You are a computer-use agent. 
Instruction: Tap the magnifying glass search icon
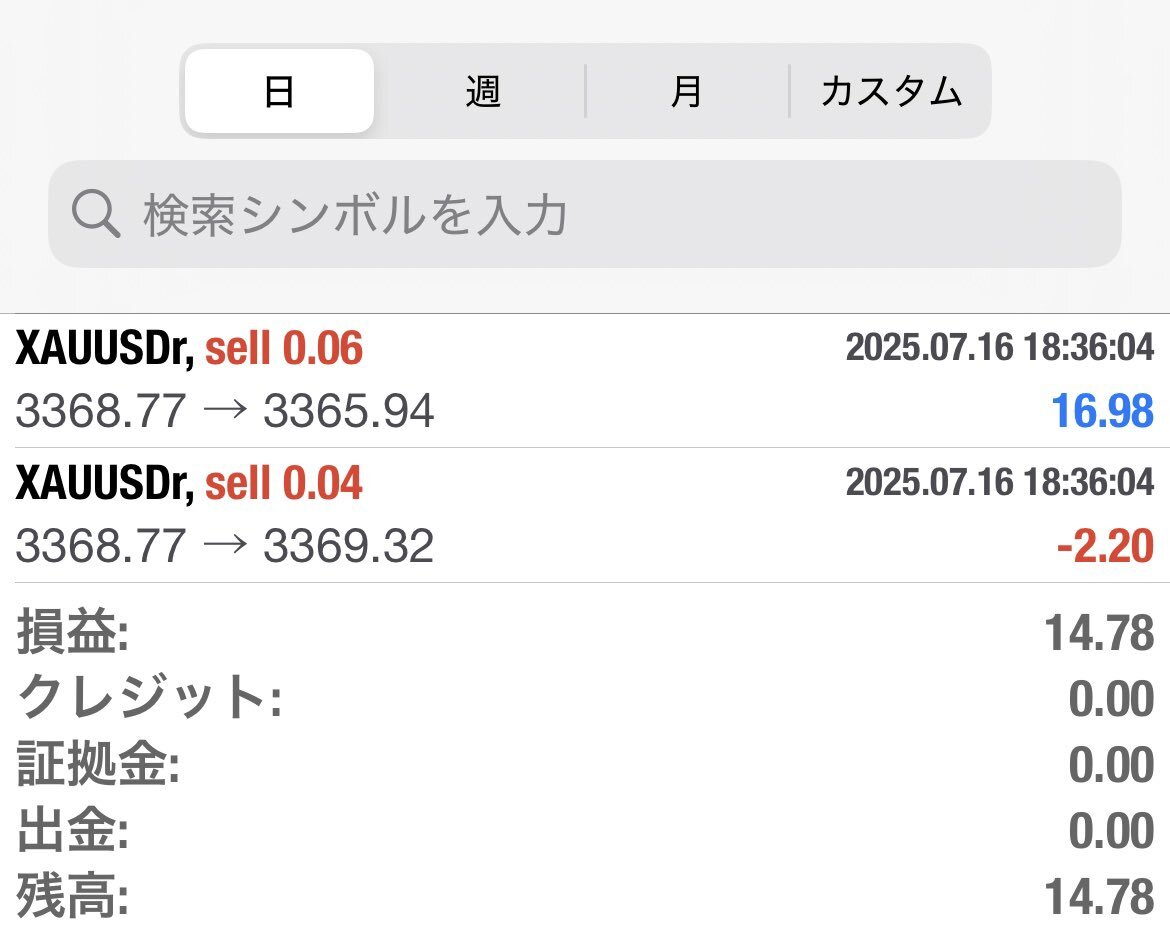(96, 213)
